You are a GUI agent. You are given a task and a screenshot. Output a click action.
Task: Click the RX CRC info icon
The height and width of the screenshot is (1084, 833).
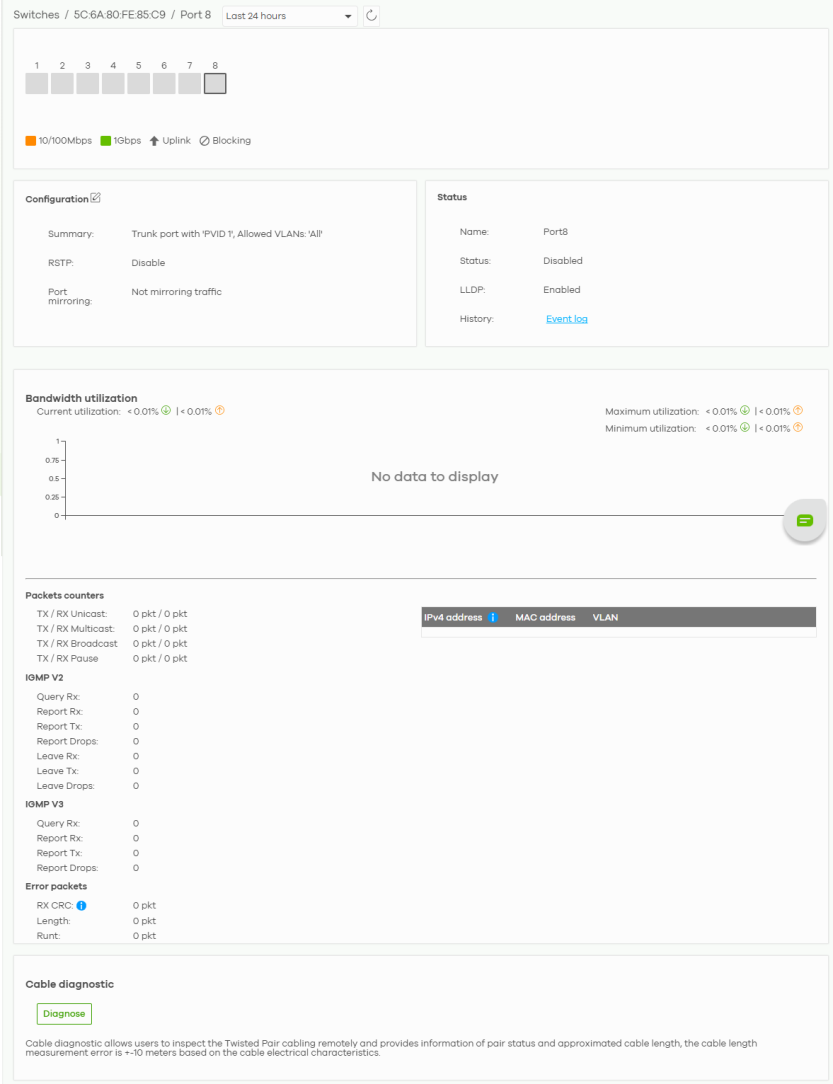(81, 906)
